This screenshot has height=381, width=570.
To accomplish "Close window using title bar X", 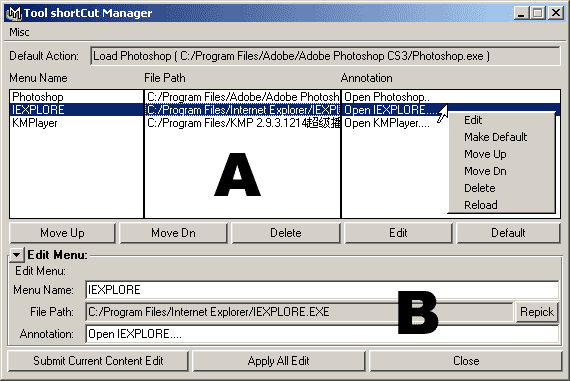I will point(556,13).
